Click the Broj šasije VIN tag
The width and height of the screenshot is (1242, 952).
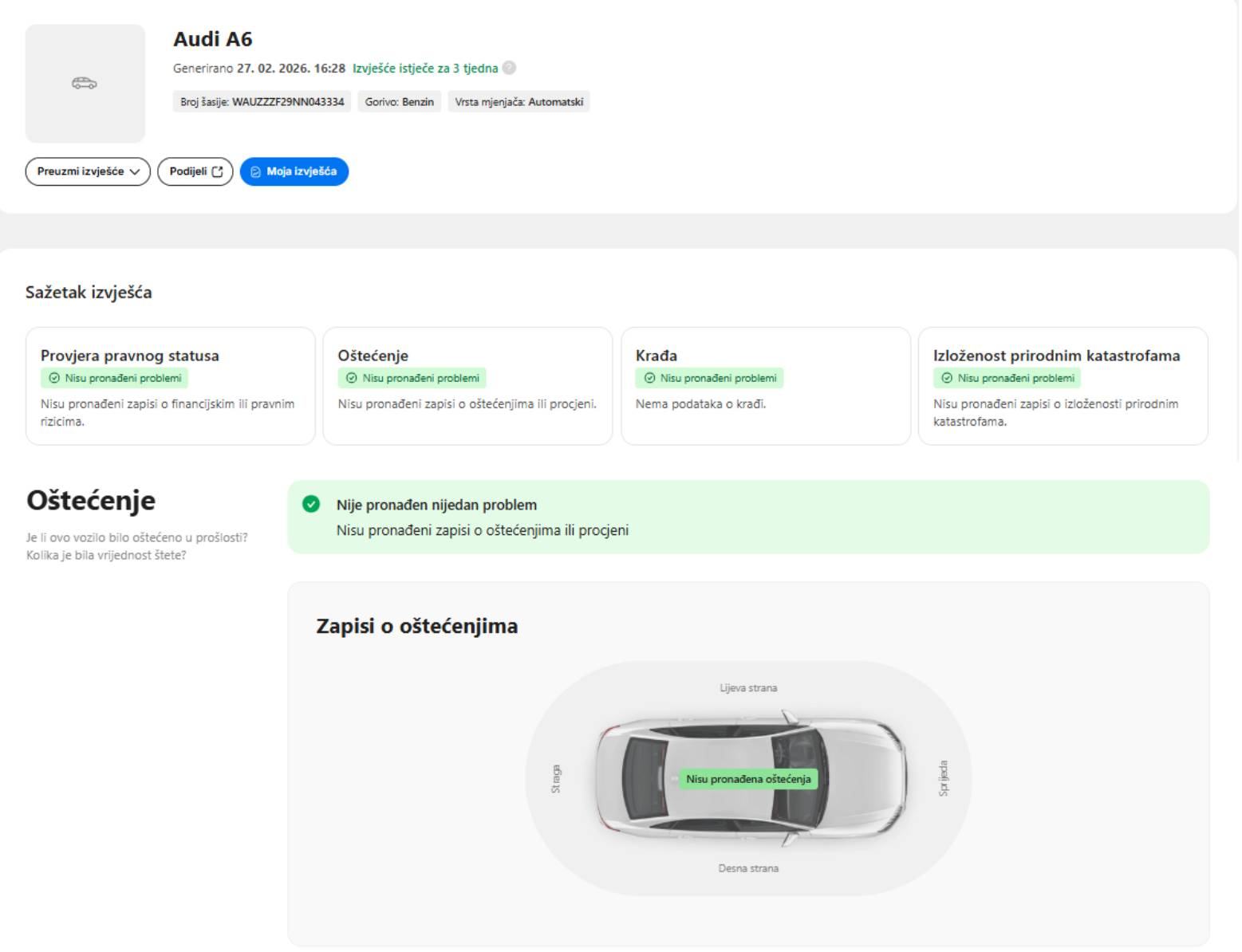point(262,102)
